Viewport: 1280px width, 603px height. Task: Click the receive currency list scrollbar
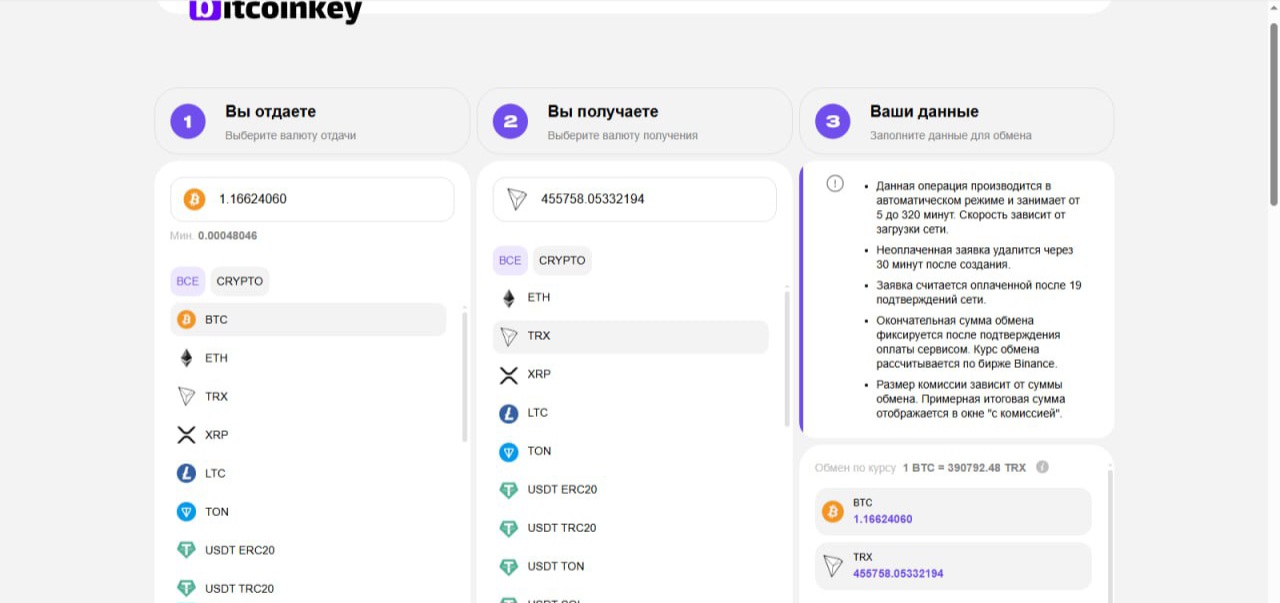[x=787, y=358]
